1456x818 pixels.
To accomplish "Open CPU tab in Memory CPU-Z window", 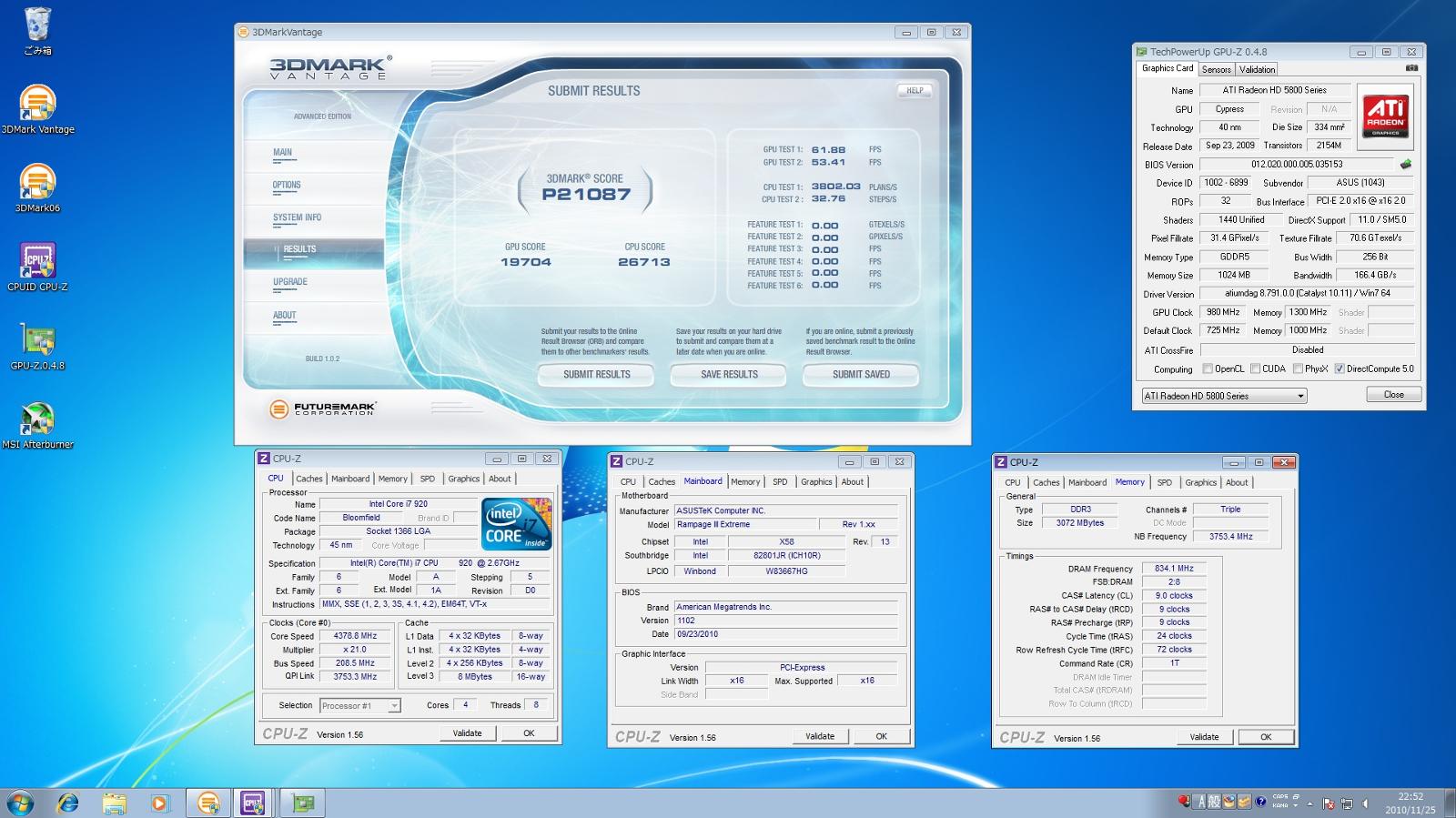I will click(x=1013, y=483).
